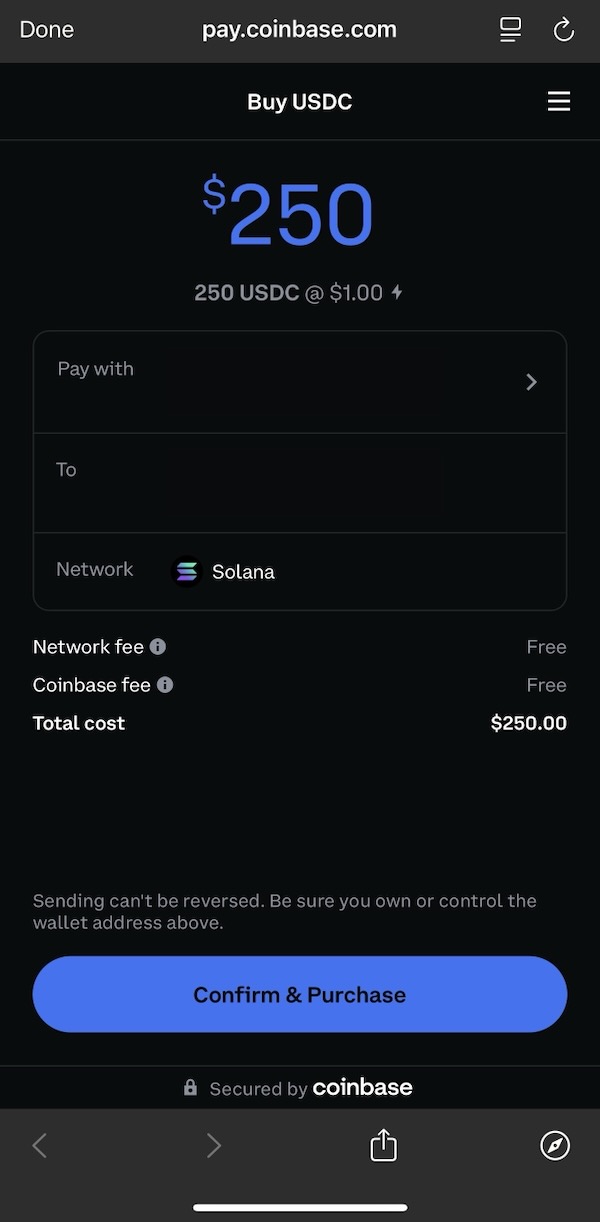Tap Done to close browser

(46, 30)
